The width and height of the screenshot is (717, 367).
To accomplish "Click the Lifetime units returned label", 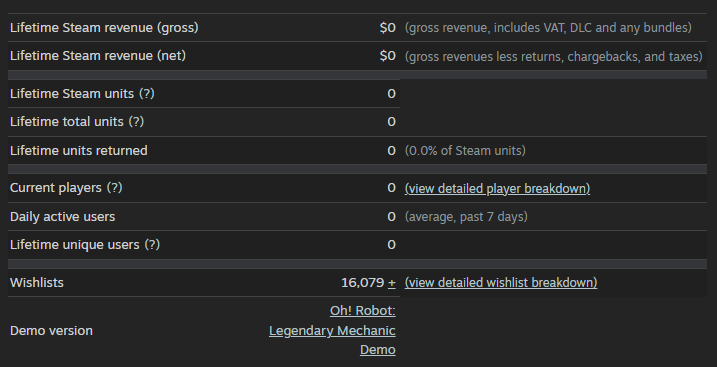I will pos(79,150).
